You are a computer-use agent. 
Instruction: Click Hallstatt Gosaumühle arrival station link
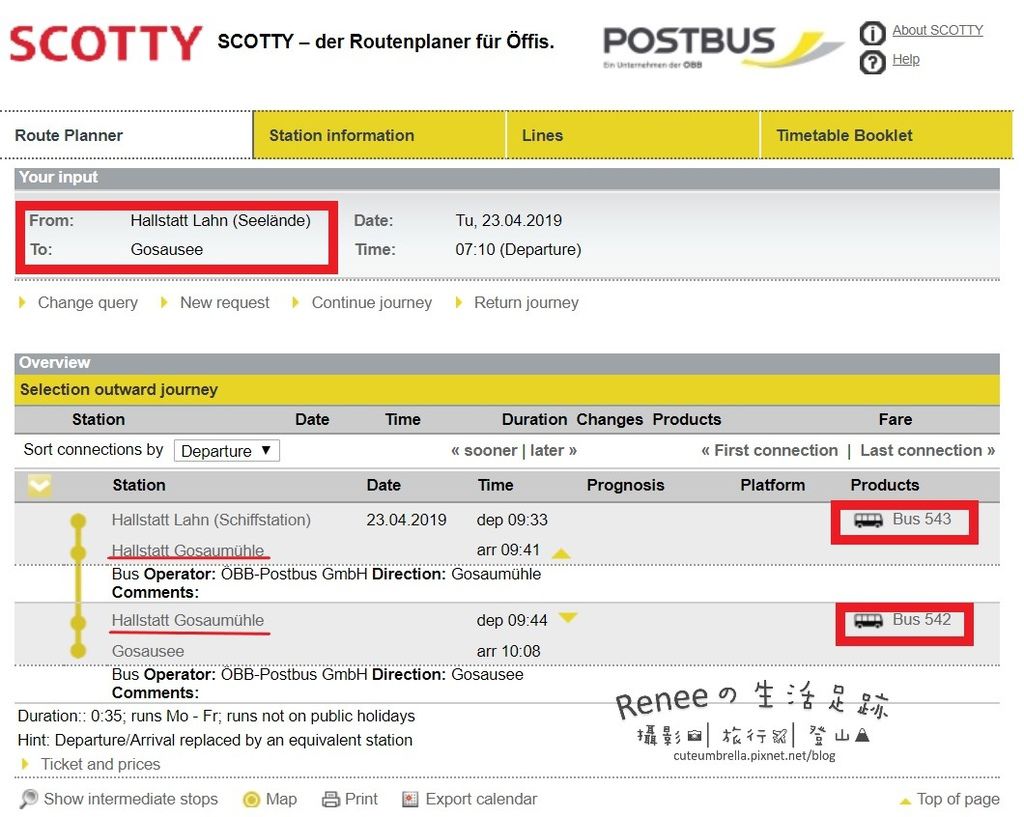[x=187, y=551]
